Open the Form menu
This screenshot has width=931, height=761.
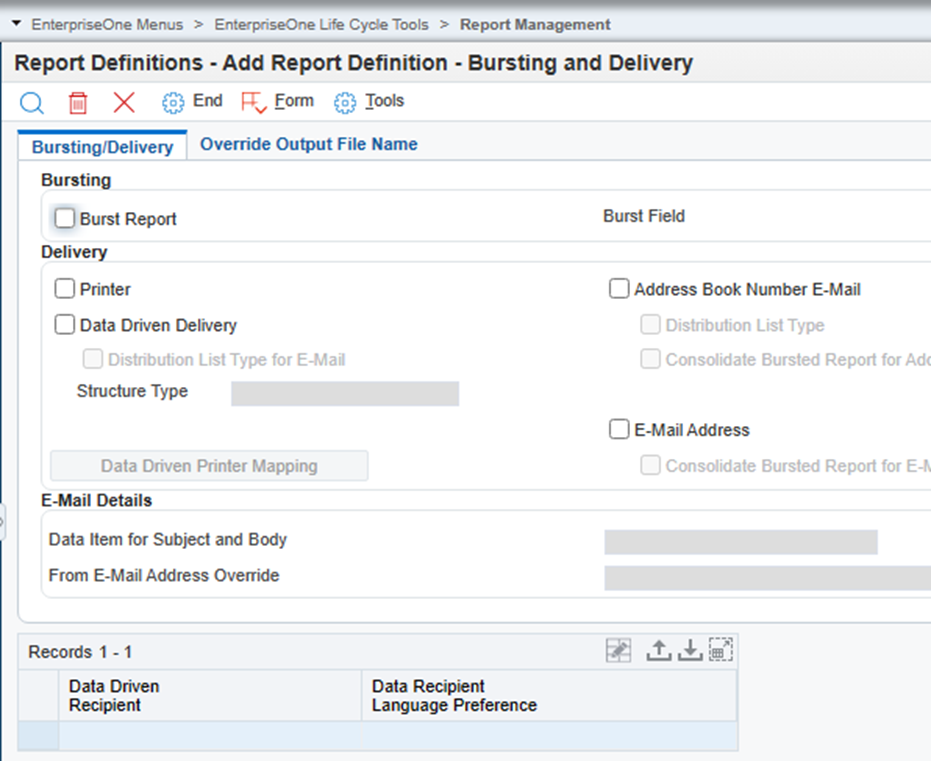[294, 101]
